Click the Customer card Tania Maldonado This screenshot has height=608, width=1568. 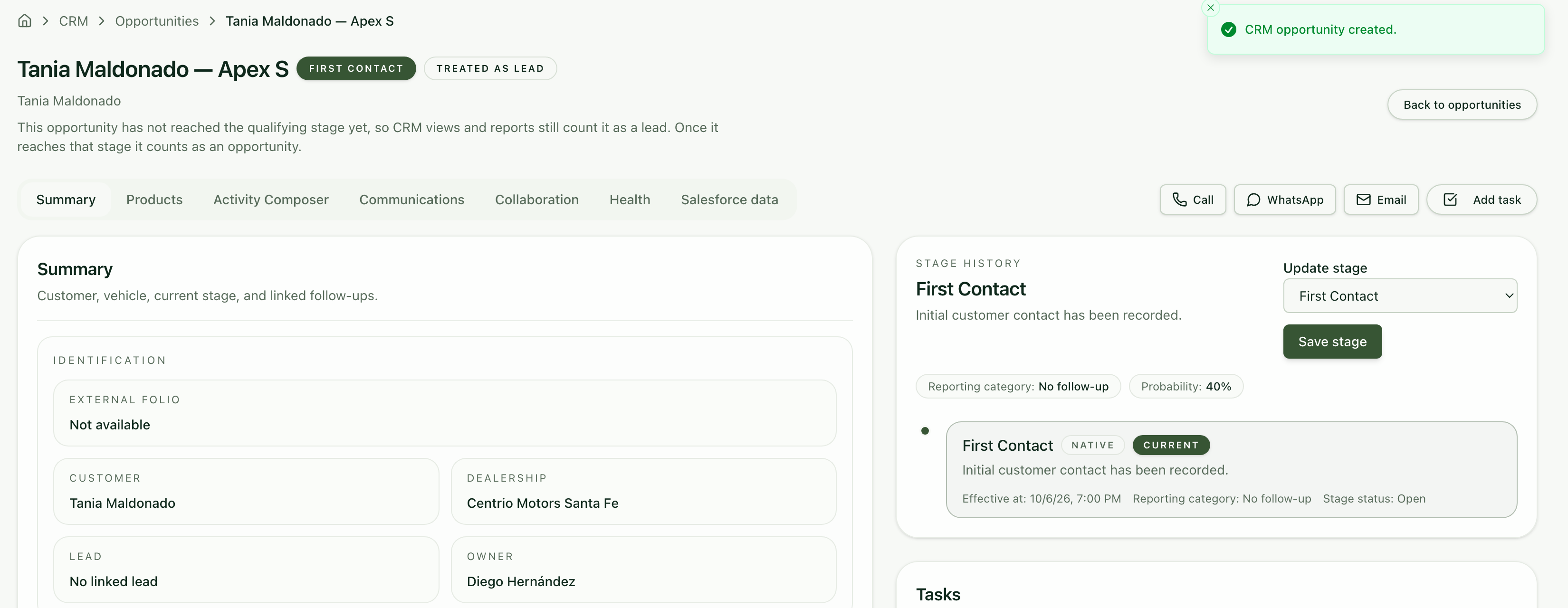(x=246, y=491)
